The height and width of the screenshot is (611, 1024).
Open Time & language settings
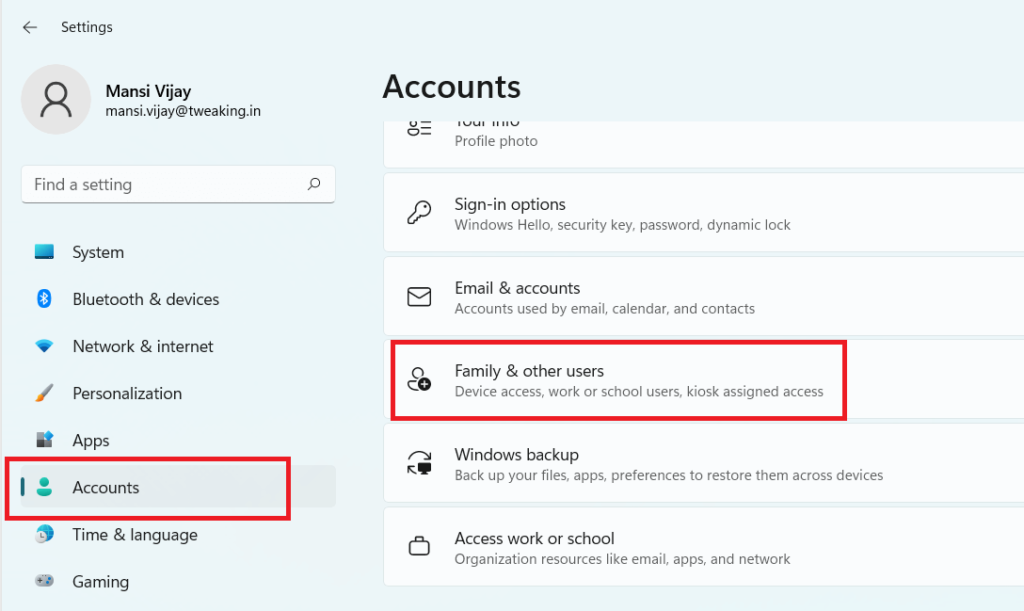(x=178, y=534)
